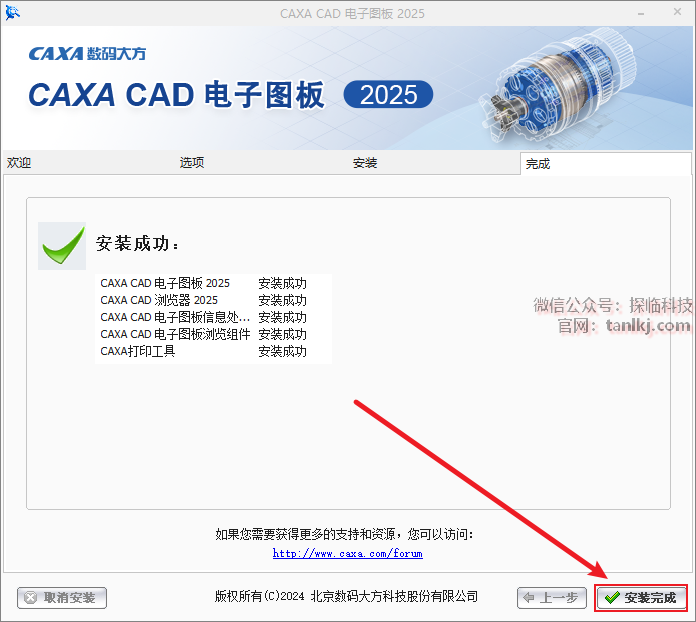Switch to the 欢迎 tab

tap(19, 163)
